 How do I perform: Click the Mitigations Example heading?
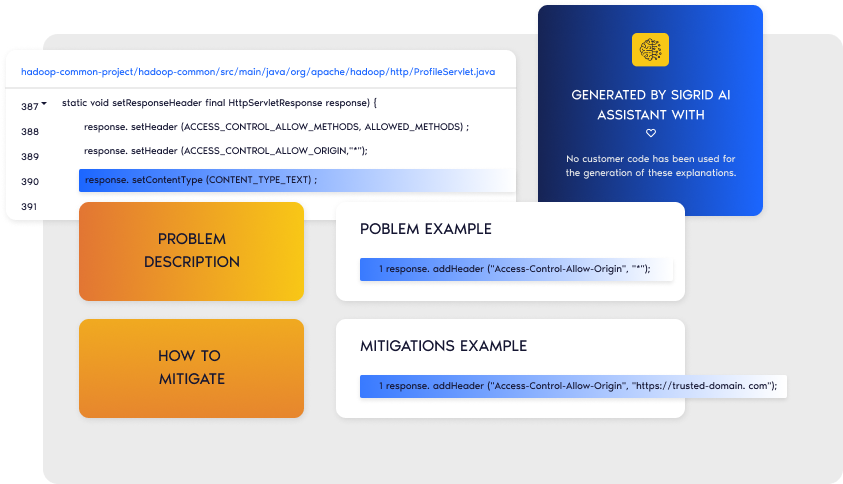pos(444,346)
